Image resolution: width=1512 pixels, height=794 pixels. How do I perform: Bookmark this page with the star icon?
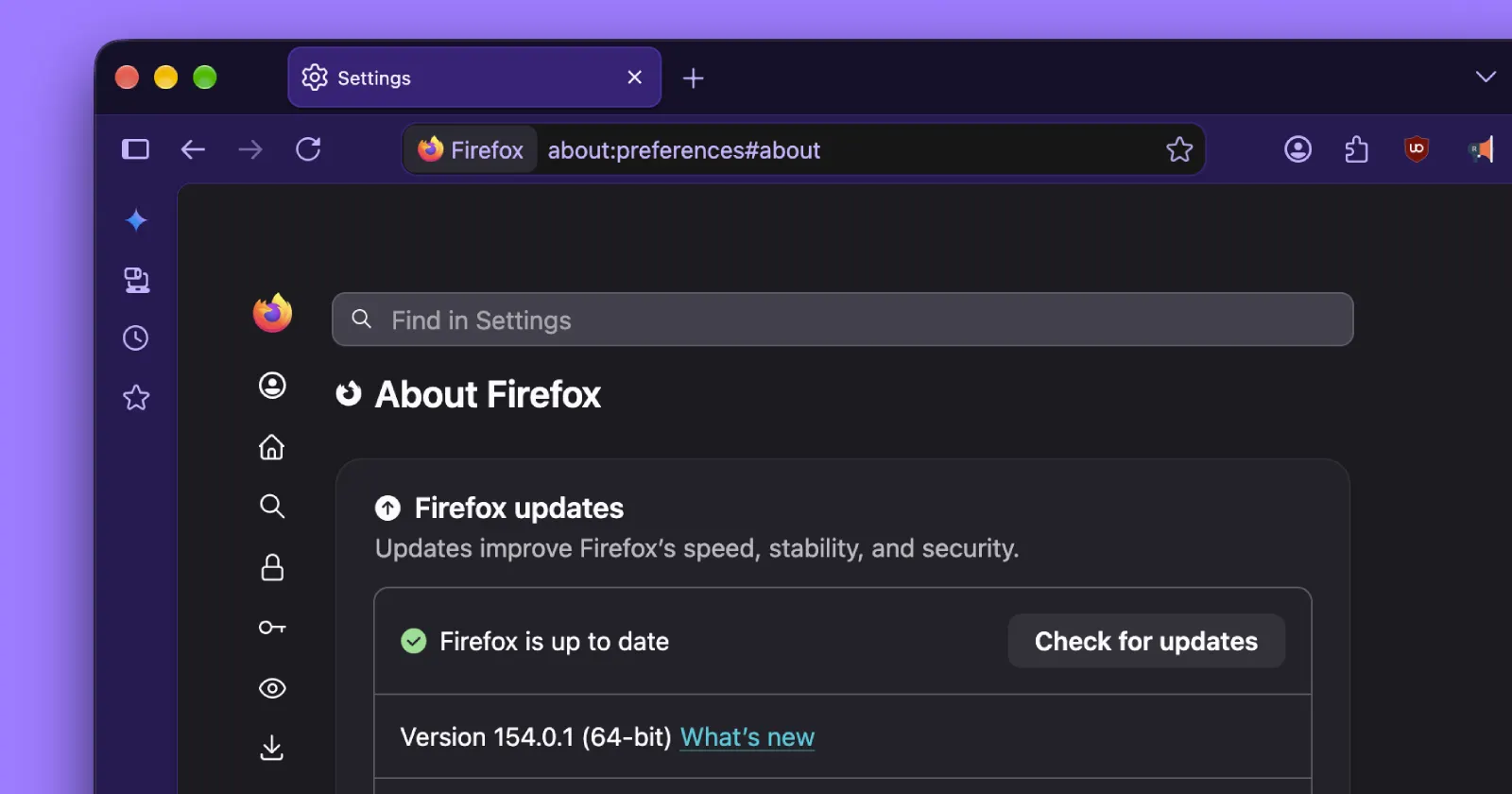1179,149
